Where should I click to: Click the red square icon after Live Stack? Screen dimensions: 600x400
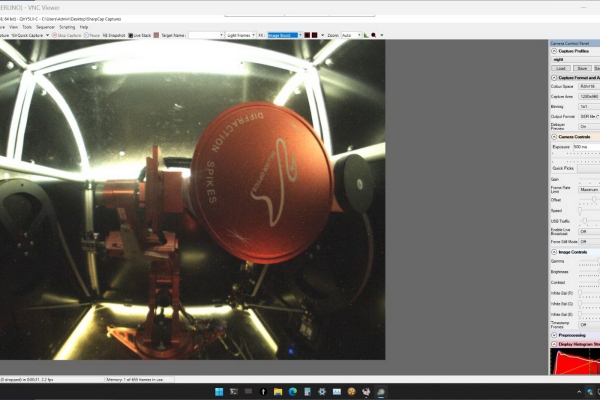click(156, 35)
